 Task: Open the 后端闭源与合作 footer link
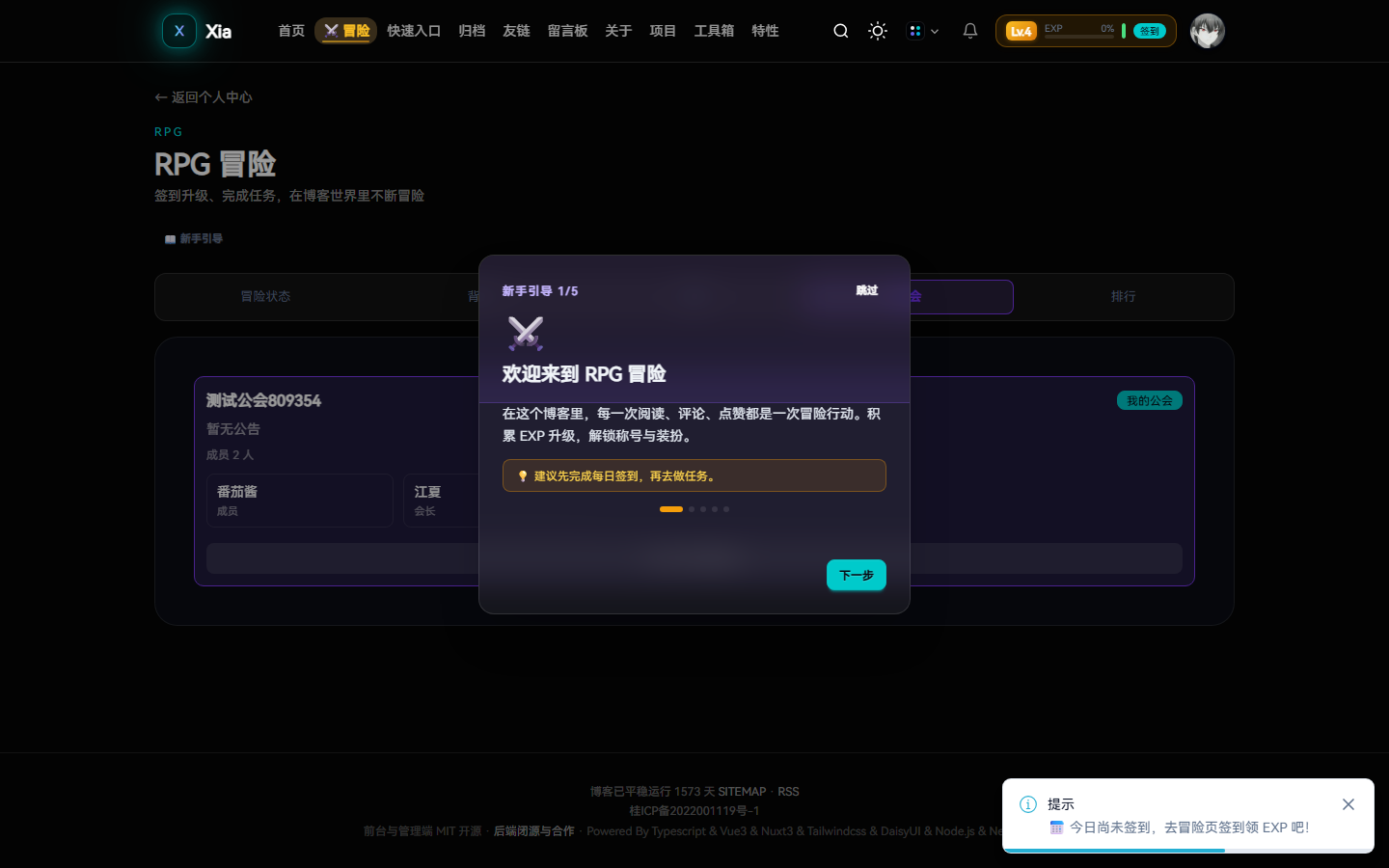pyautogui.click(x=534, y=831)
